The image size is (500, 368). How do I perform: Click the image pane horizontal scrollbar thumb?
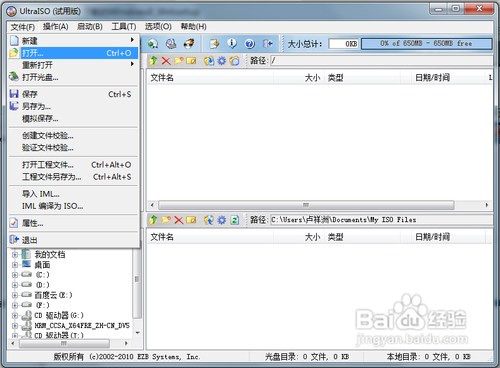click(306, 205)
